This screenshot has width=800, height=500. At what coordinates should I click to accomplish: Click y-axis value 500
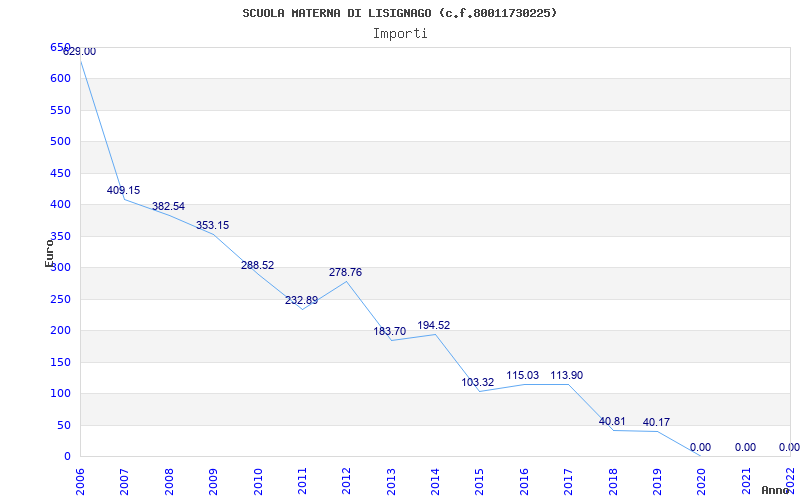[x=60, y=141]
